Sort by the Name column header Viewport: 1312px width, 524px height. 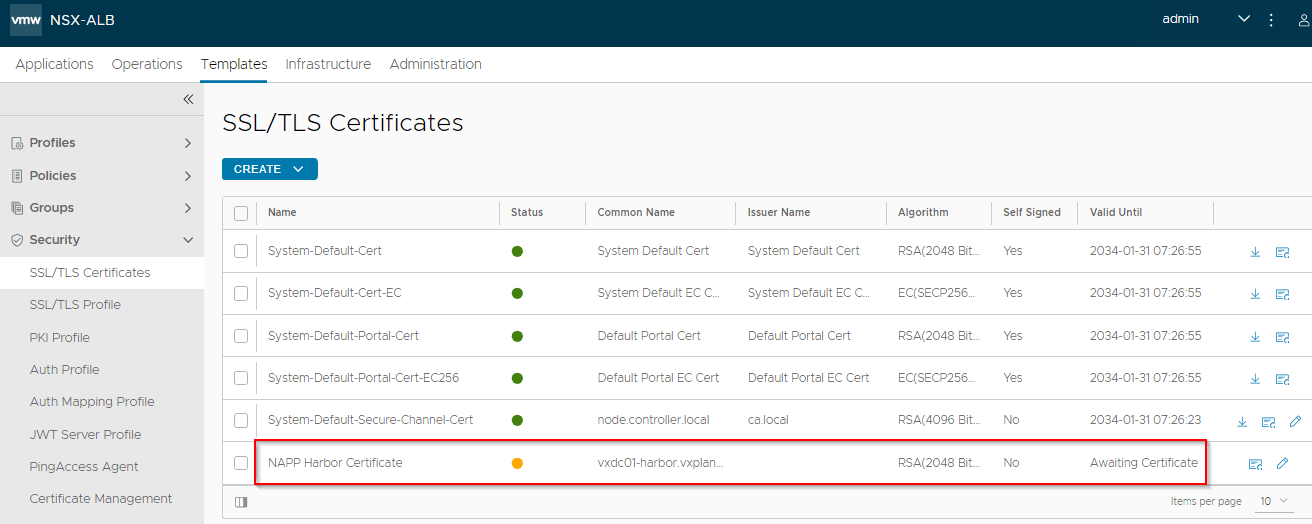[282, 213]
